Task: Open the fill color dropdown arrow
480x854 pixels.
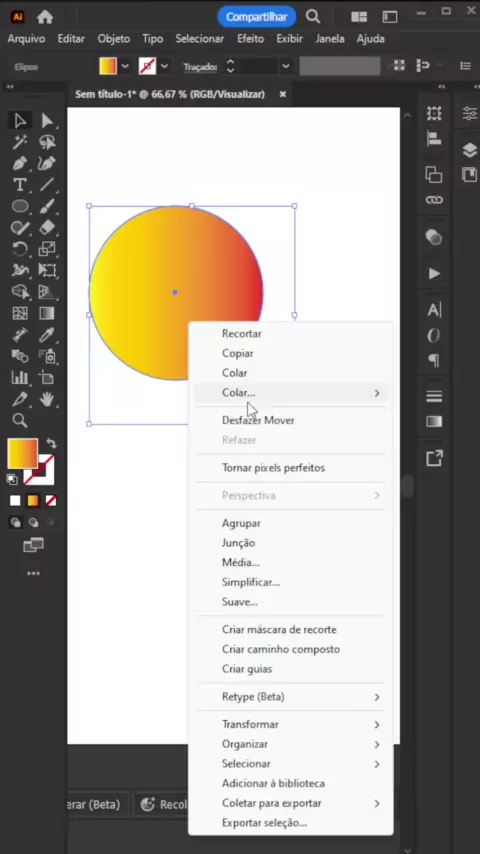Action: [125, 66]
